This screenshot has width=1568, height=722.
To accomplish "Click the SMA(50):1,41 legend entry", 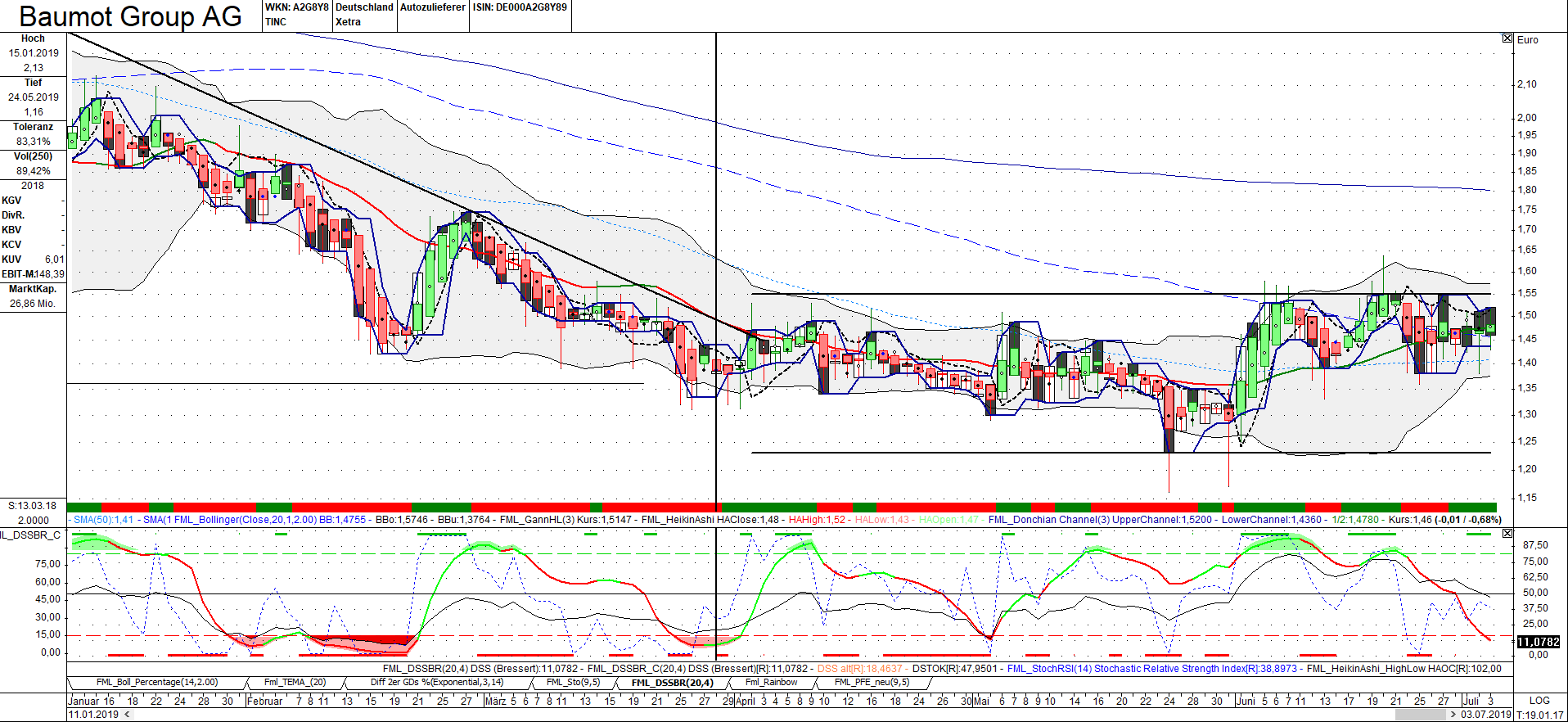I will pos(103,520).
